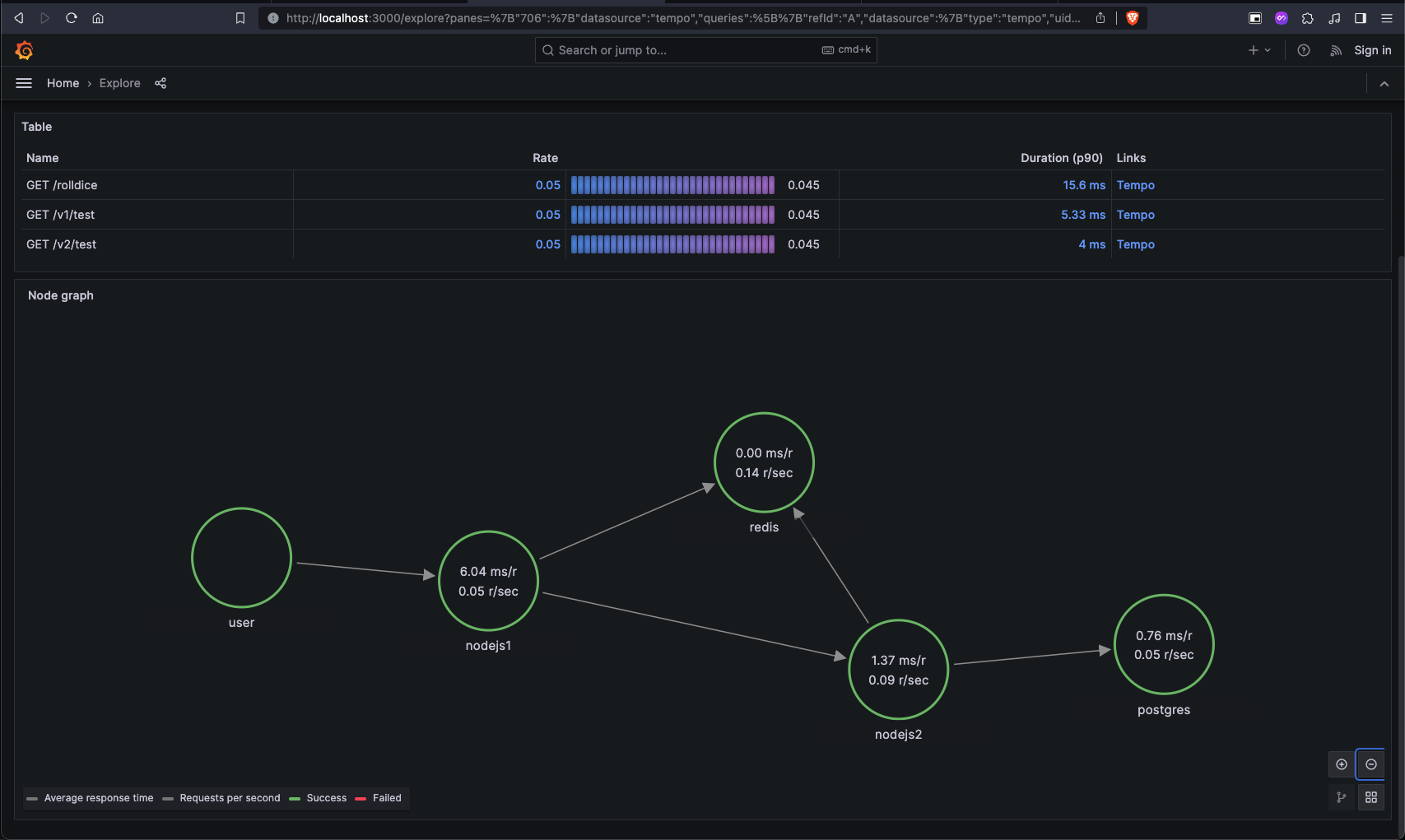This screenshot has height=840, width=1405.
Task: Click the browser back arrow
Action: pos(19,17)
